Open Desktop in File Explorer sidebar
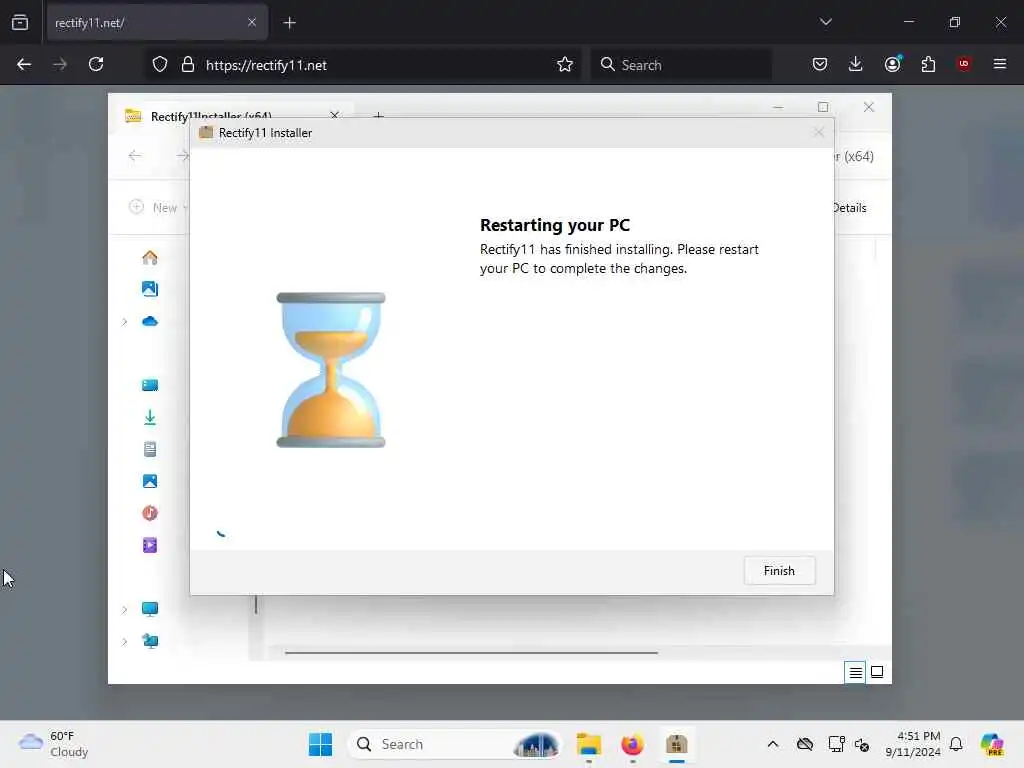Viewport: 1024px width, 768px height. tap(150, 385)
